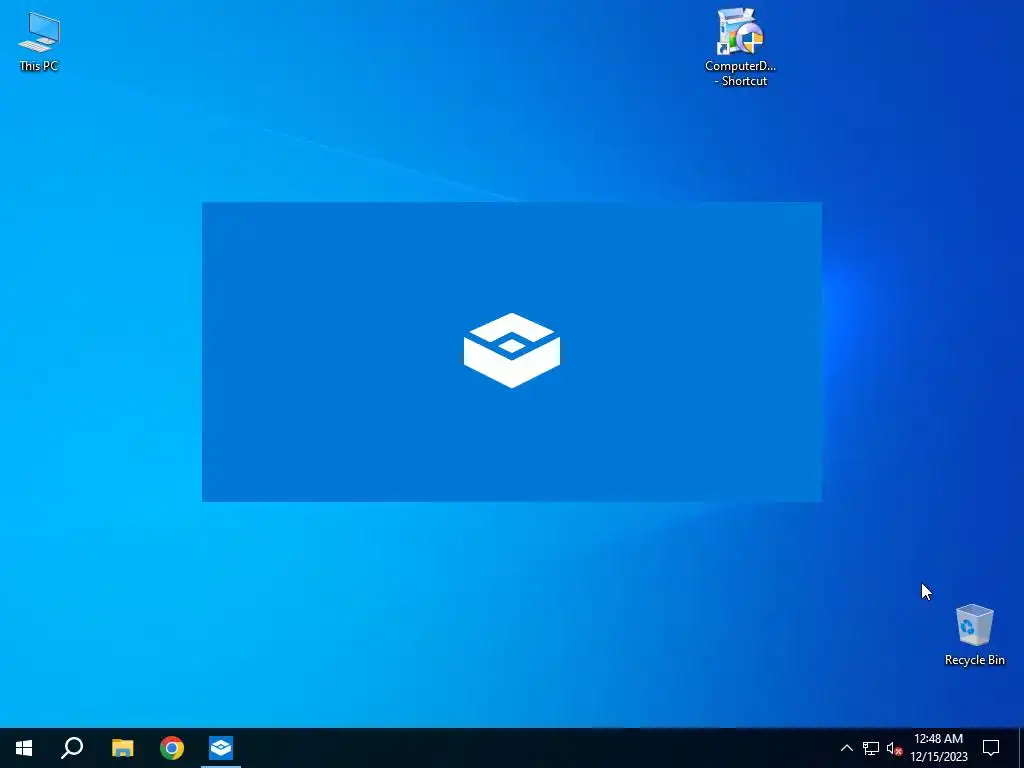Switch to Windows Sandbox taskbar button
The image size is (1024, 768).
221,748
